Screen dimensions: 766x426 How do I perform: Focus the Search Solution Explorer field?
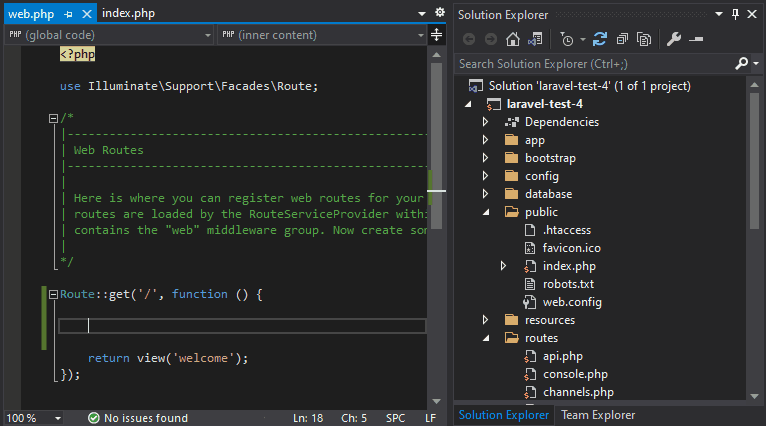(595, 64)
